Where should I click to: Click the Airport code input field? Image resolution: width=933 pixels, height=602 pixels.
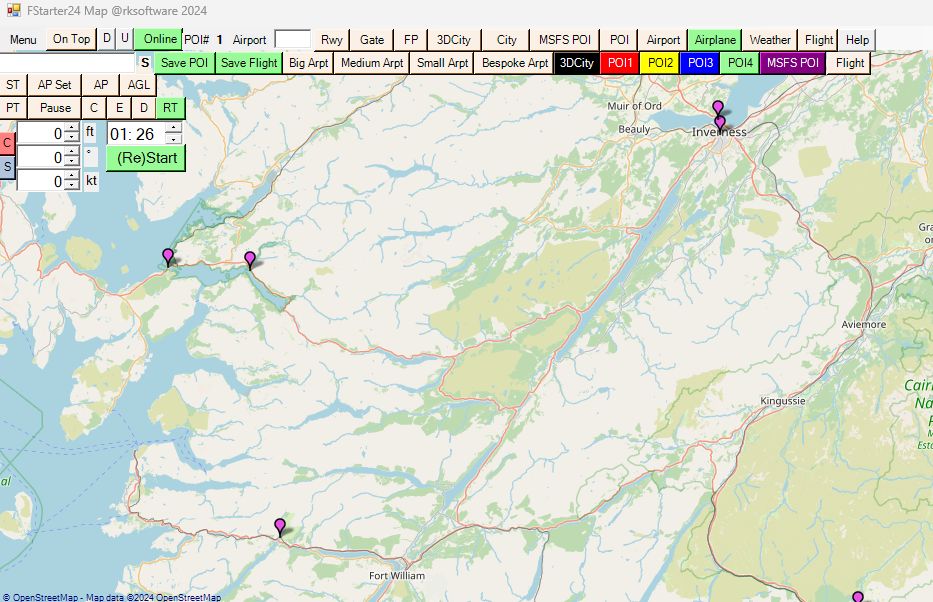[x=292, y=40]
